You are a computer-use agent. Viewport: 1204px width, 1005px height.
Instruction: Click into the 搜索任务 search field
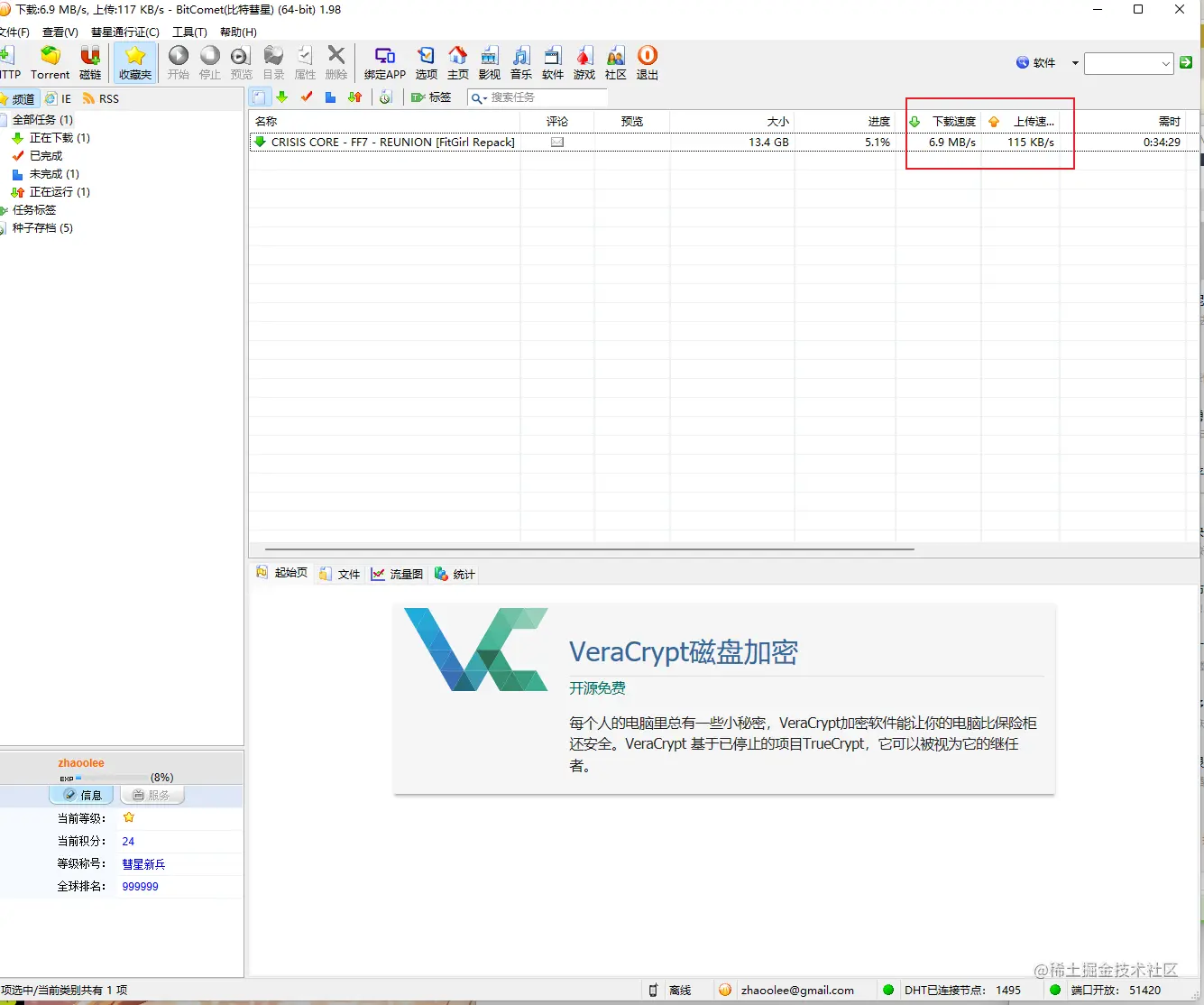[x=548, y=97]
